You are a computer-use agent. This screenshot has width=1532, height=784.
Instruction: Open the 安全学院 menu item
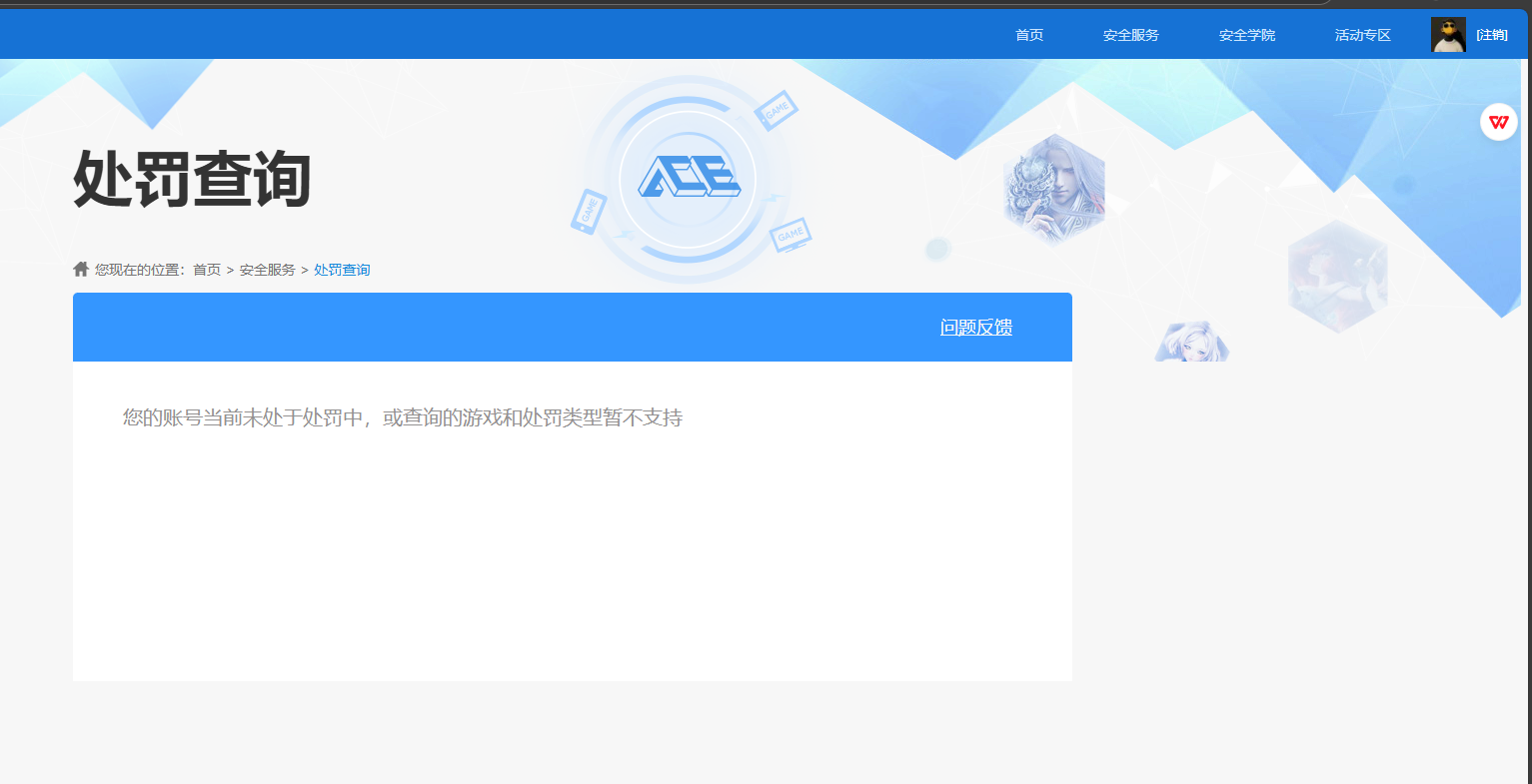coord(1245,34)
